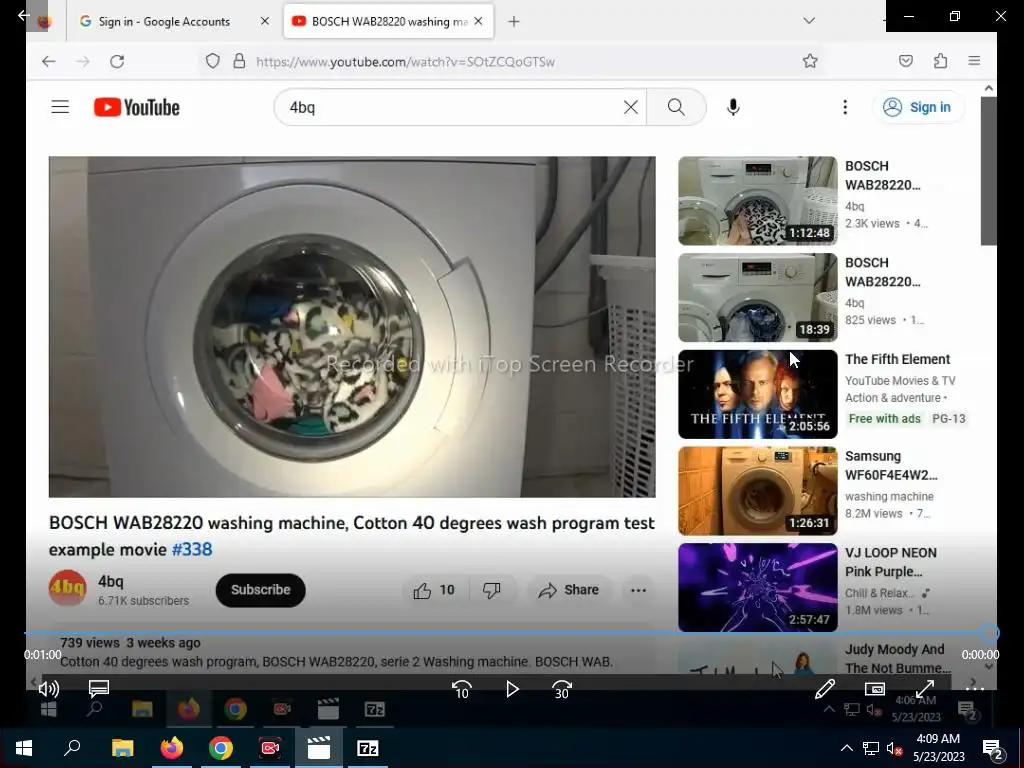The height and width of the screenshot is (768, 1024).
Task: Open the Samsung WF60F4E4W2 video title
Action: click(x=891, y=465)
